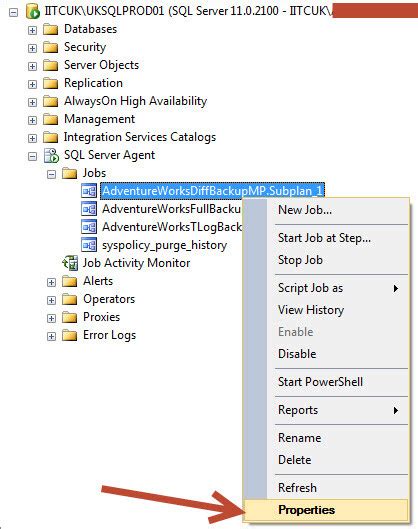
Task: Select the AdventureWorksDiffBackupMP.Subplan_1 job label
Action: click(x=213, y=191)
